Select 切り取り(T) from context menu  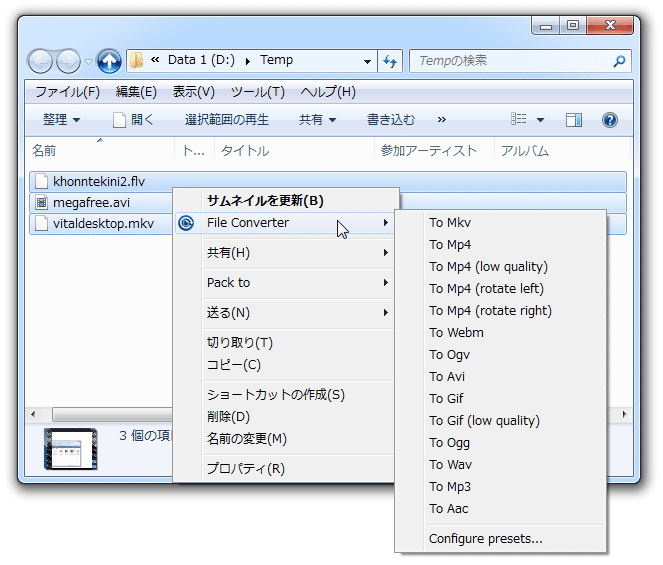click(x=285, y=343)
